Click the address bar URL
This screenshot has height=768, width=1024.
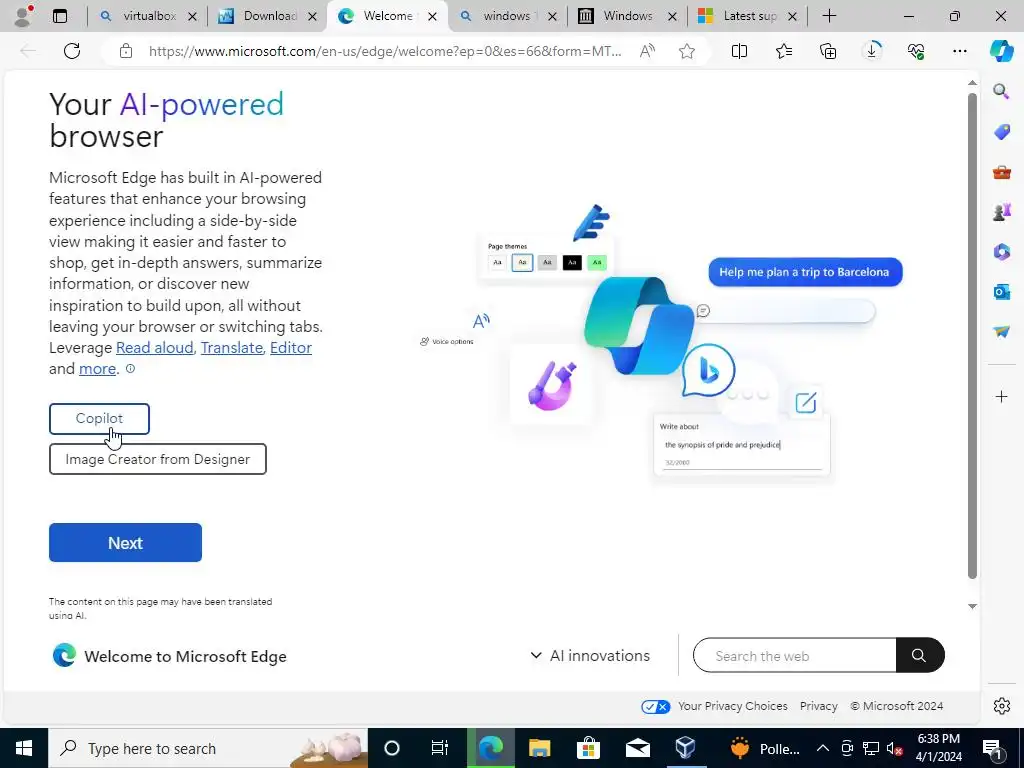tap(385, 51)
